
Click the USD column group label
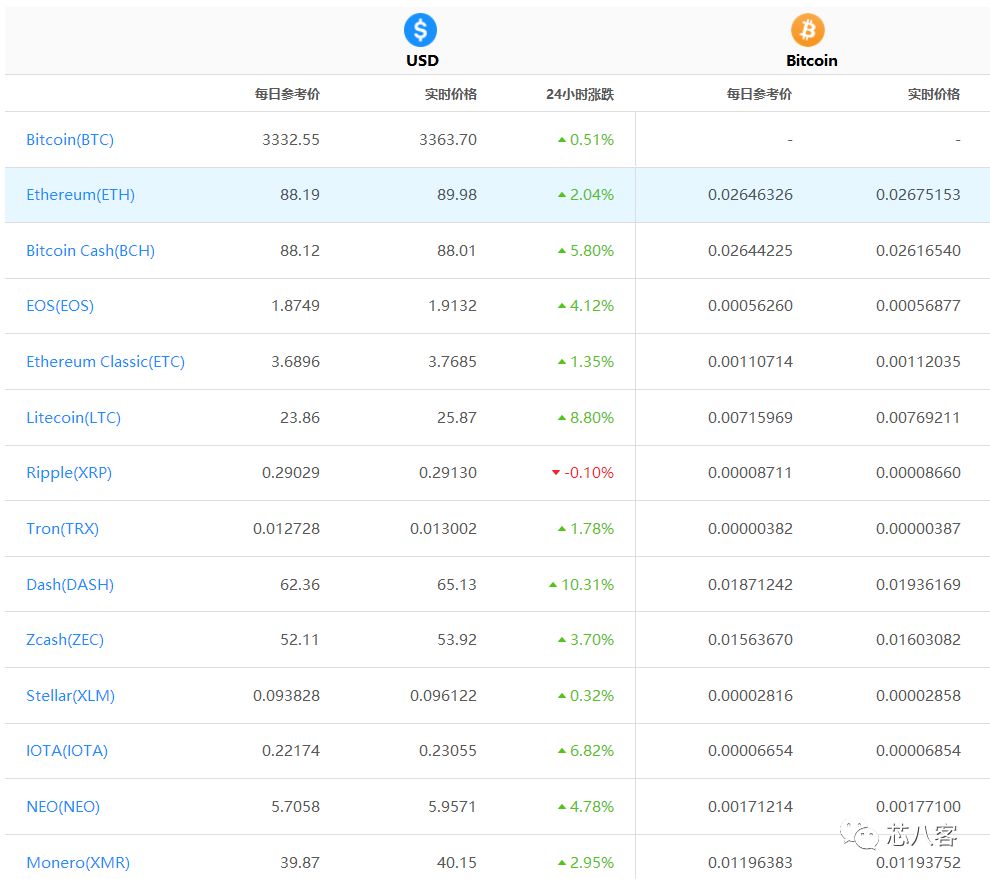pos(422,61)
